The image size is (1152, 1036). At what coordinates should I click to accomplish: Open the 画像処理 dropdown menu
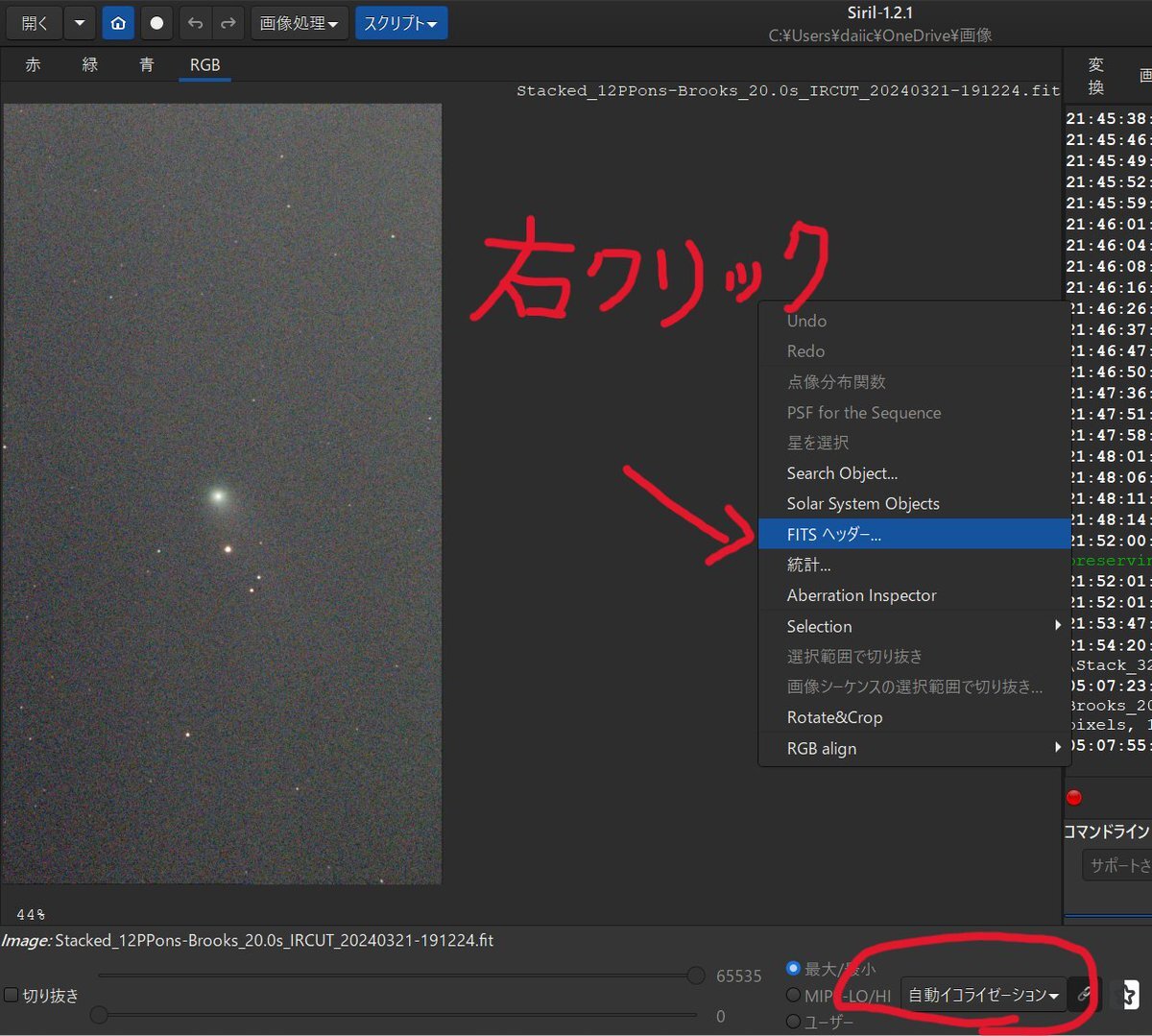pos(299,23)
